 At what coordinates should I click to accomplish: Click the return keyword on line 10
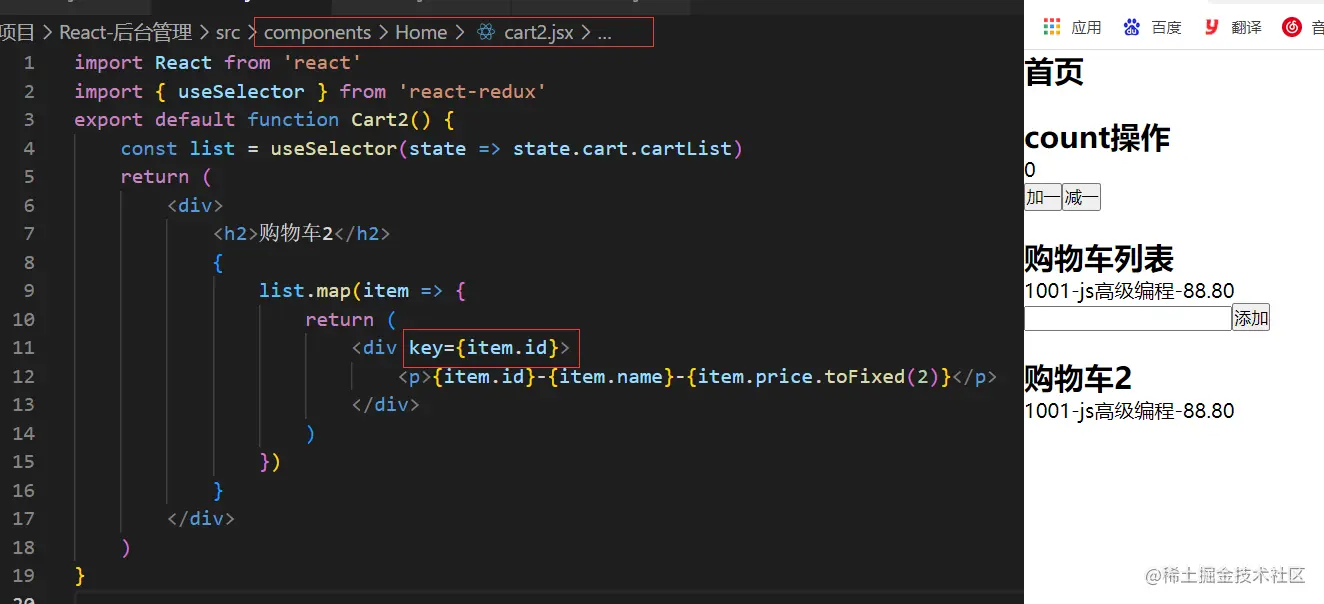(x=339, y=319)
